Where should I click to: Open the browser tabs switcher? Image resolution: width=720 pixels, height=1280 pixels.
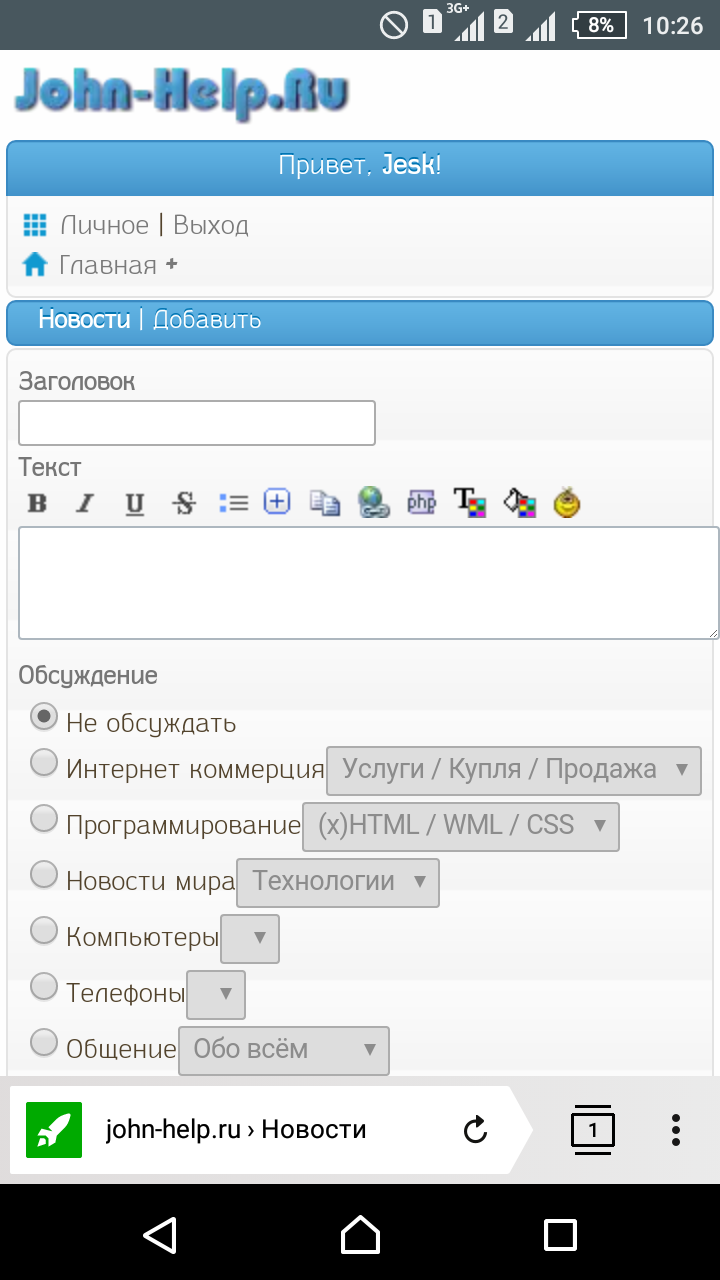click(x=593, y=1130)
